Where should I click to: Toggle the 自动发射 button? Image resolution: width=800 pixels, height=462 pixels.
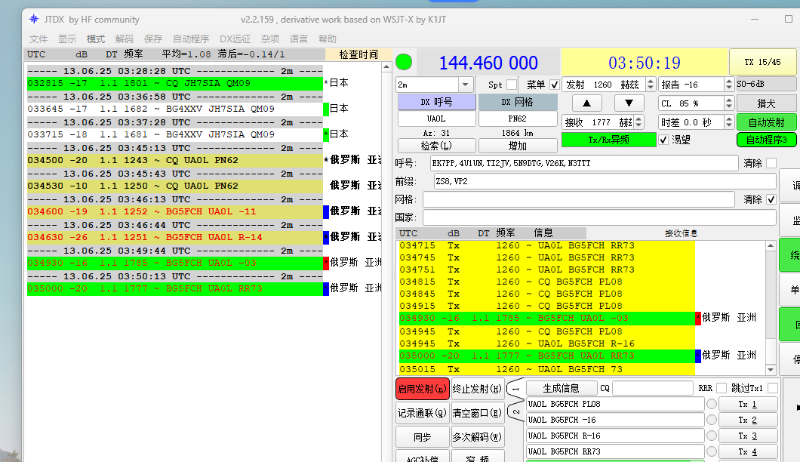[x=766, y=122]
